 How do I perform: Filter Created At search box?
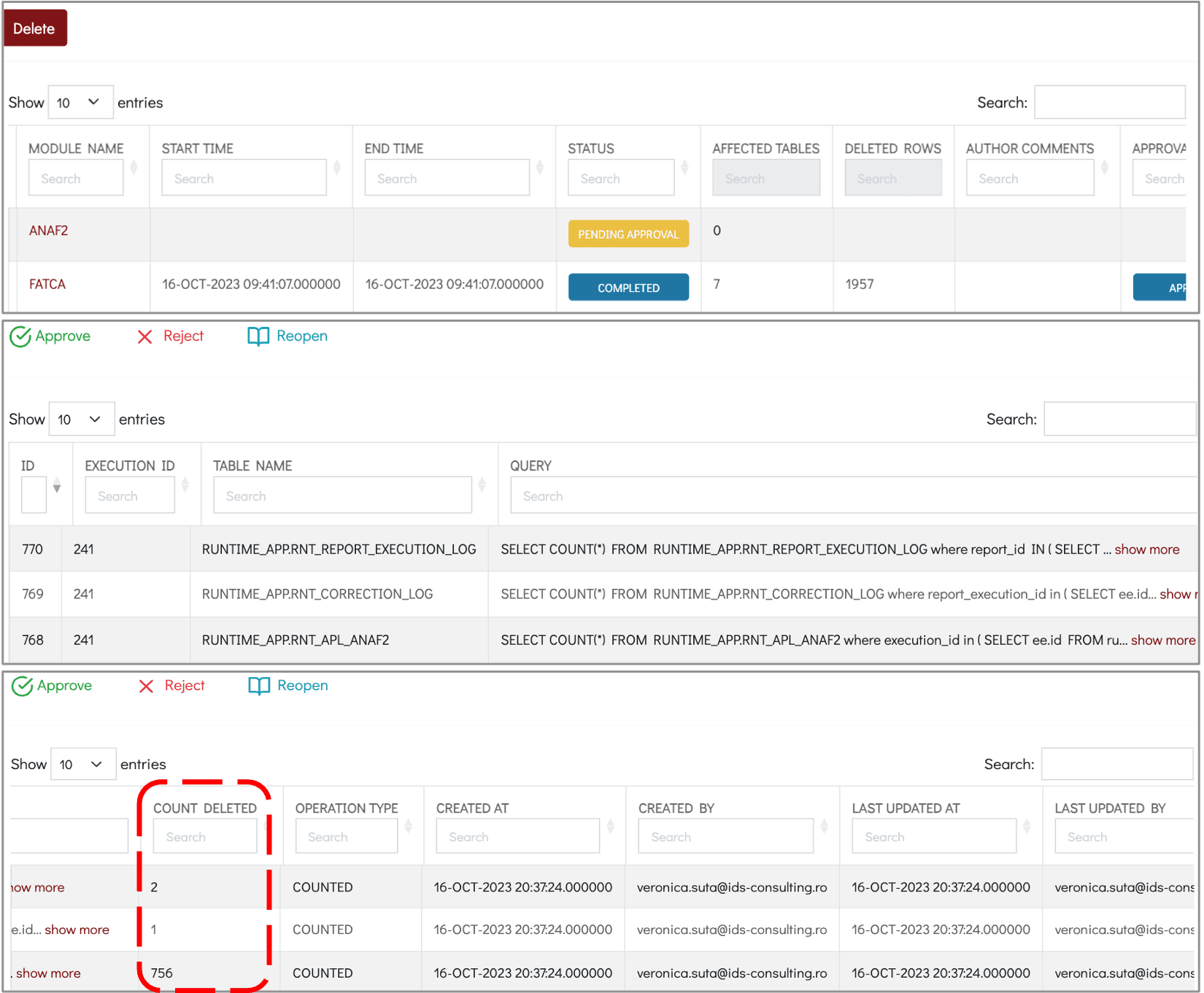click(x=518, y=836)
